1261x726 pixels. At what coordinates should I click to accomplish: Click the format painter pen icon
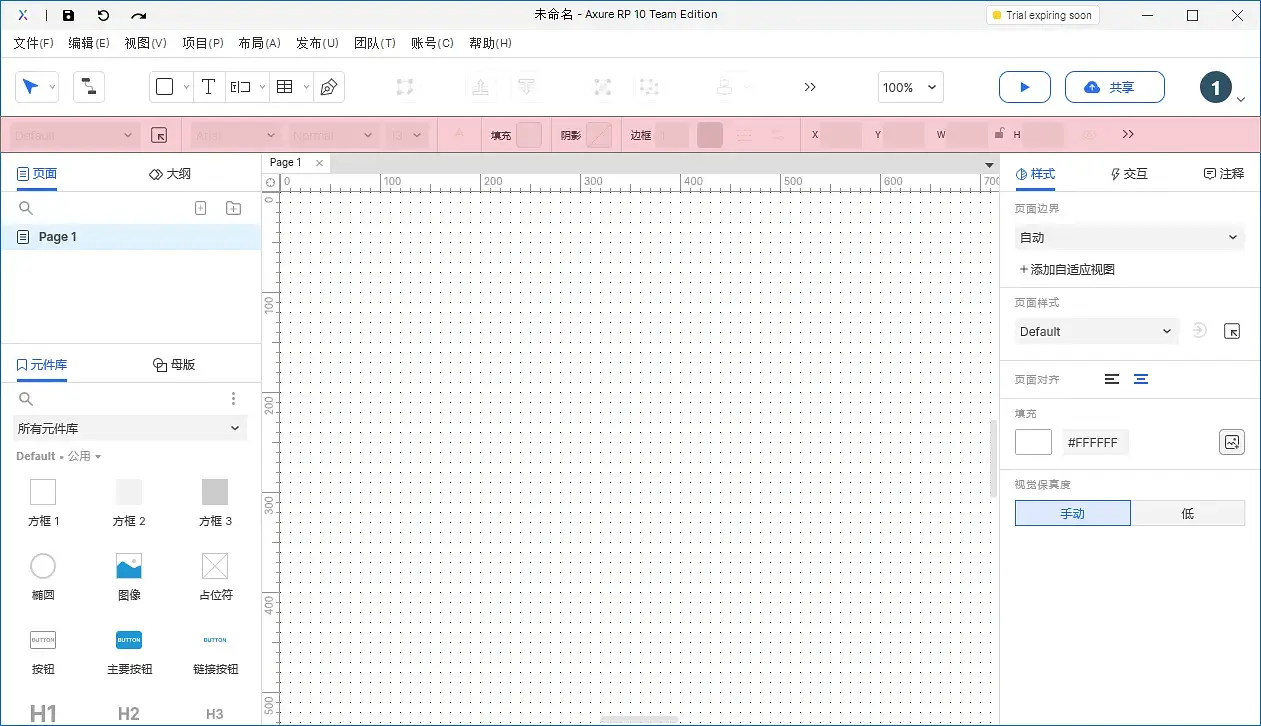[327, 87]
